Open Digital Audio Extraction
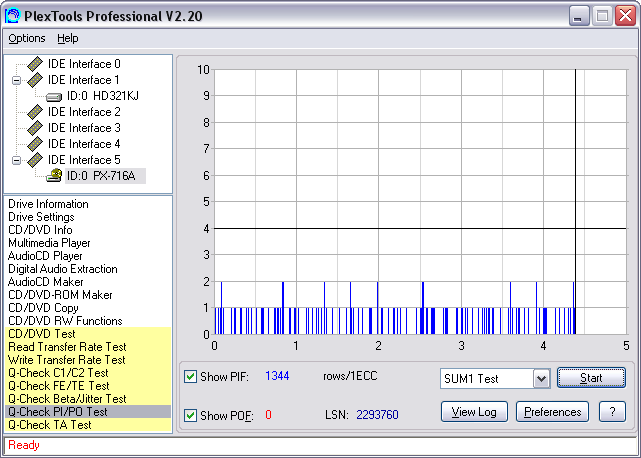The width and height of the screenshot is (641, 458). [63, 269]
